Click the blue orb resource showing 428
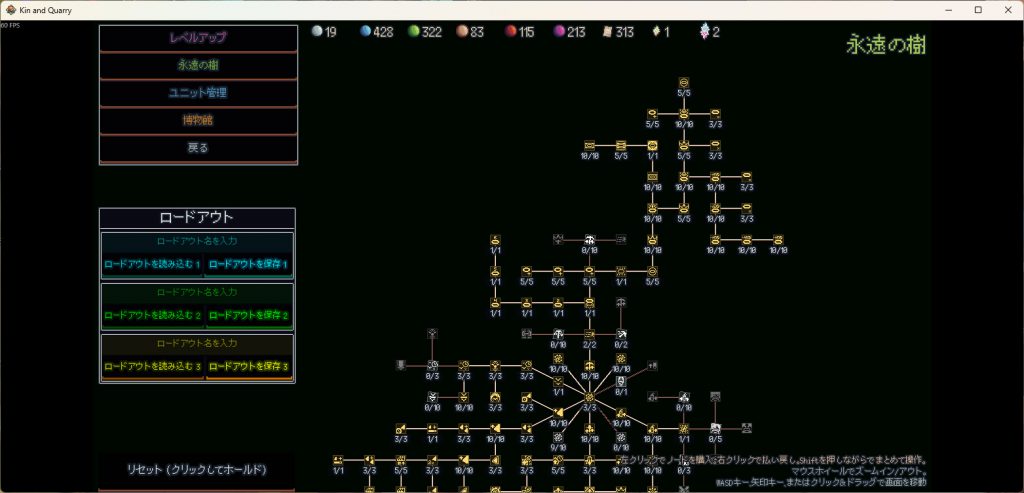 [366, 32]
